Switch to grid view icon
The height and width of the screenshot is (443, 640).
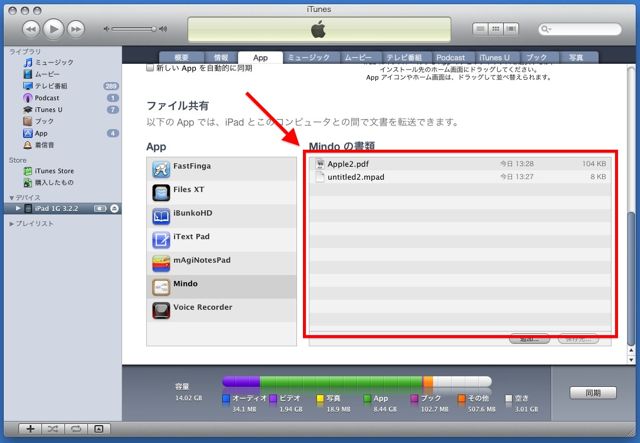(x=496, y=29)
